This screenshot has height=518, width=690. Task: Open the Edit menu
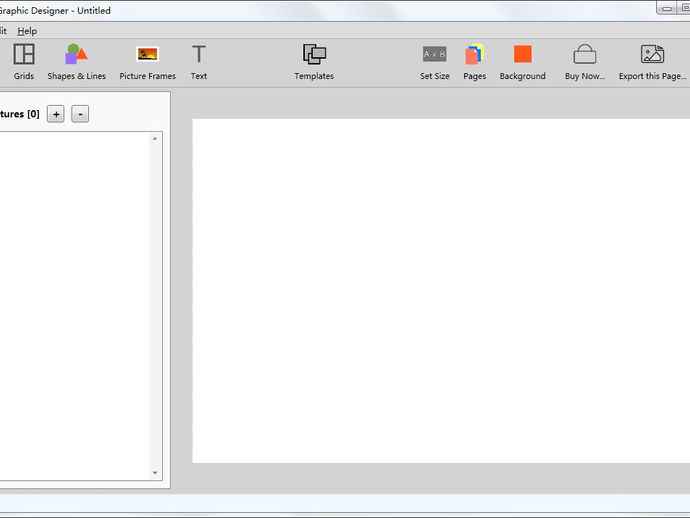tap(3, 31)
